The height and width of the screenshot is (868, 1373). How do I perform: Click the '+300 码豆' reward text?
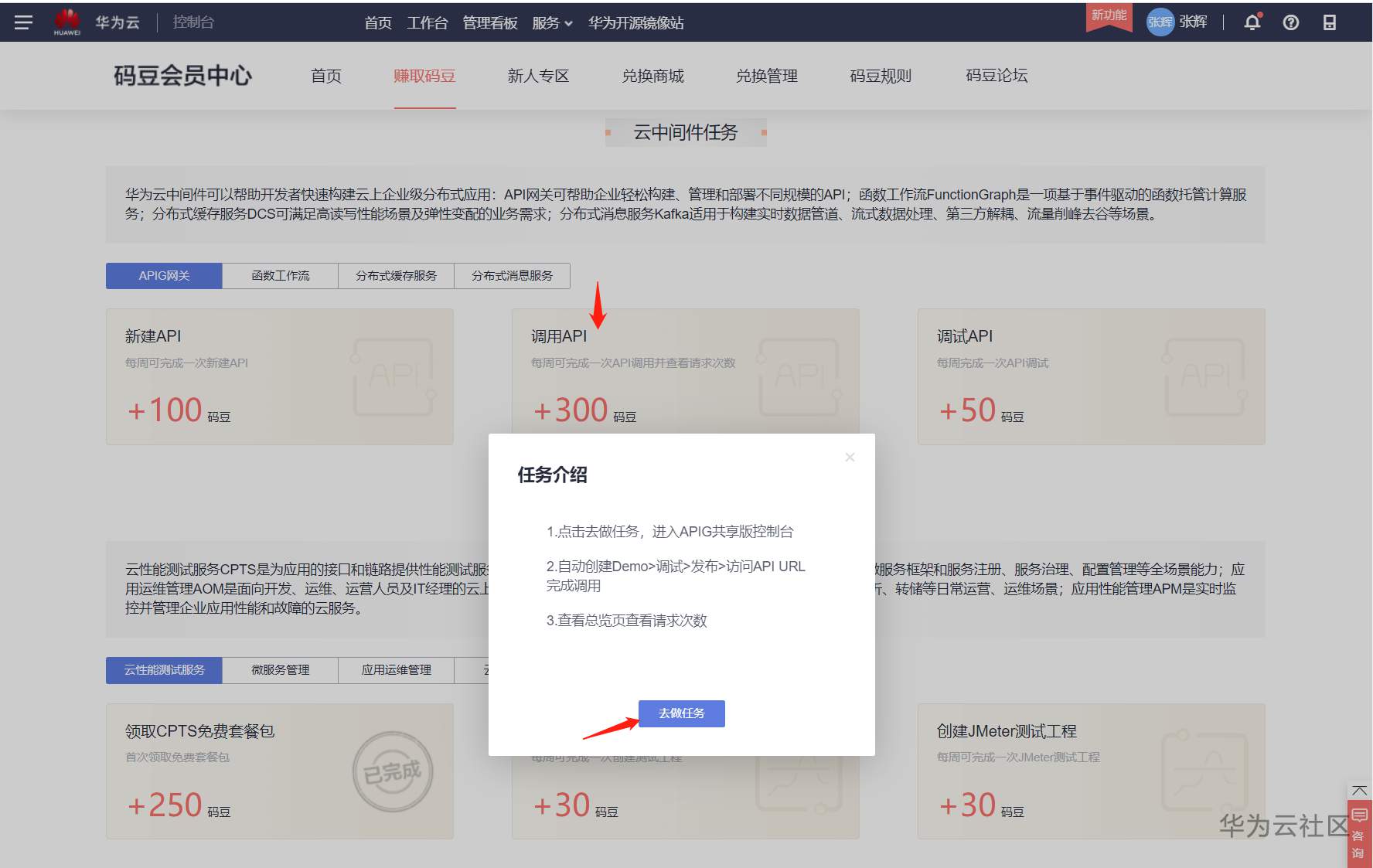[x=584, y=410]
